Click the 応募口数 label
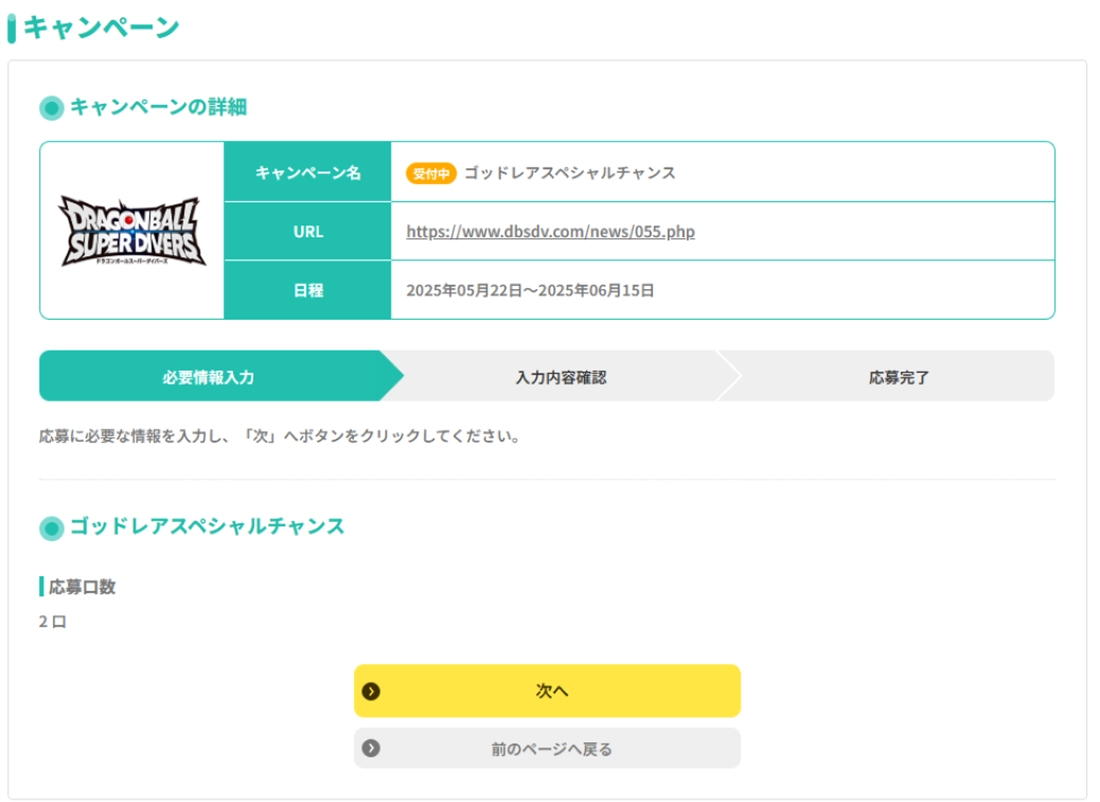Viewport: 1100px width, 802px height. click(x=82, y=587)
